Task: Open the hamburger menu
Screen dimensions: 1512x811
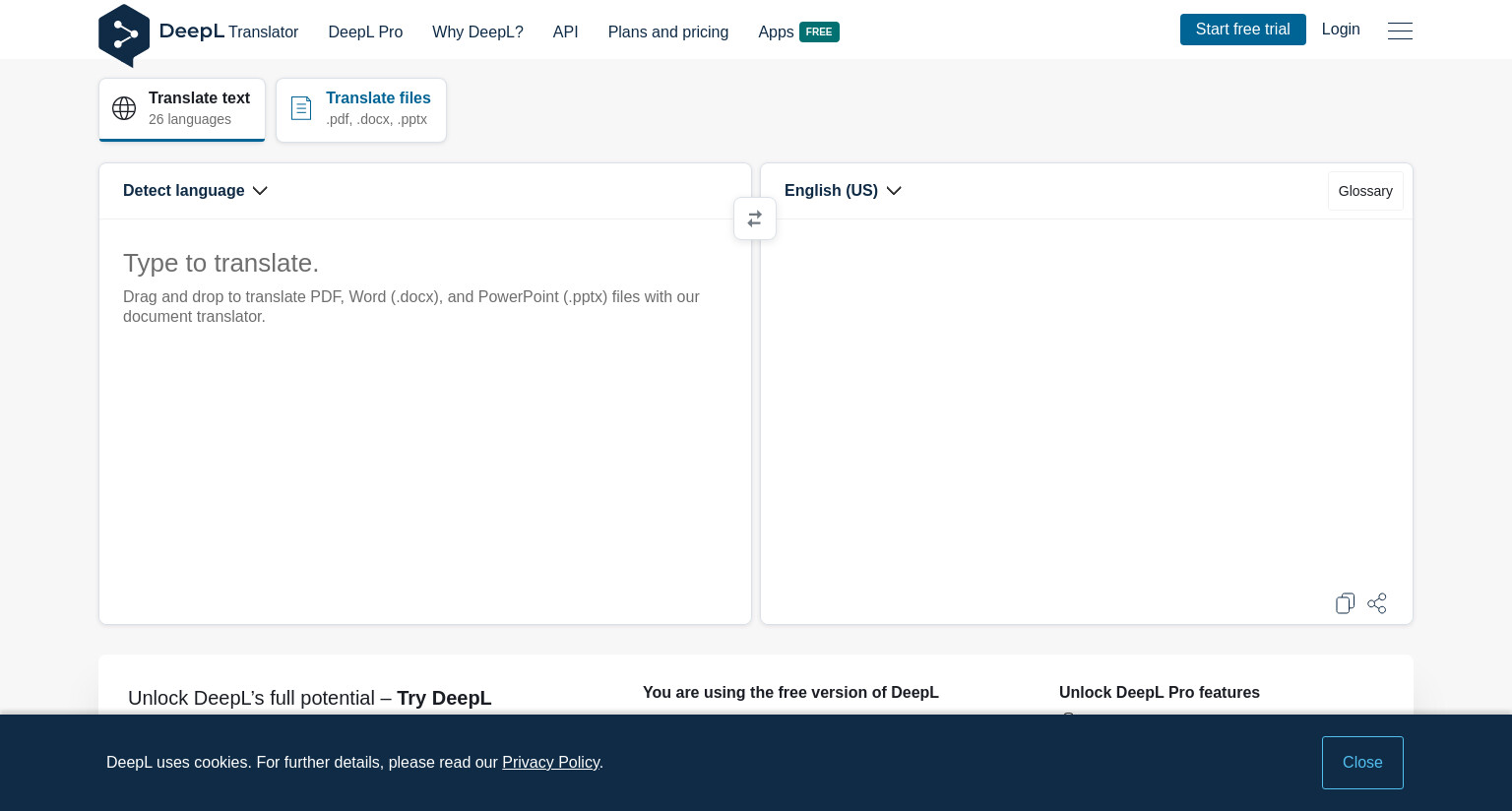Action: pos(1400,31)
